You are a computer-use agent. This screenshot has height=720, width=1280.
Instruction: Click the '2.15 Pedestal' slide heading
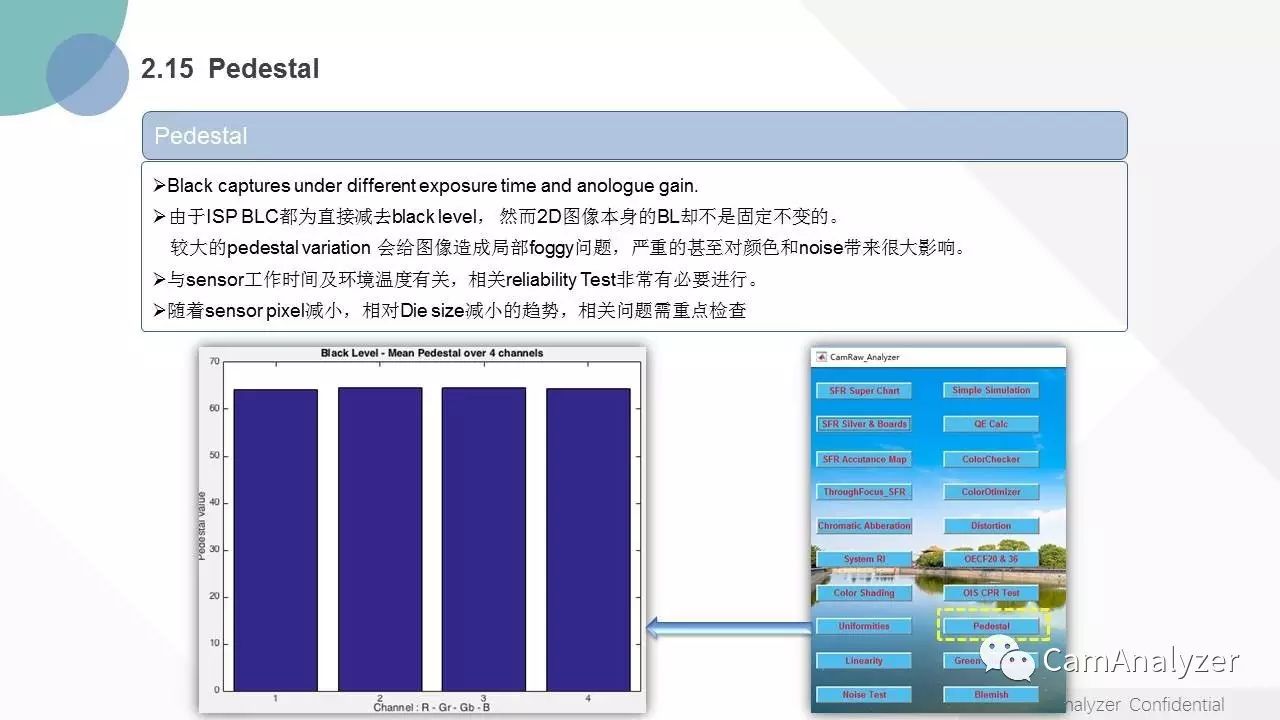tap(230, 69)
